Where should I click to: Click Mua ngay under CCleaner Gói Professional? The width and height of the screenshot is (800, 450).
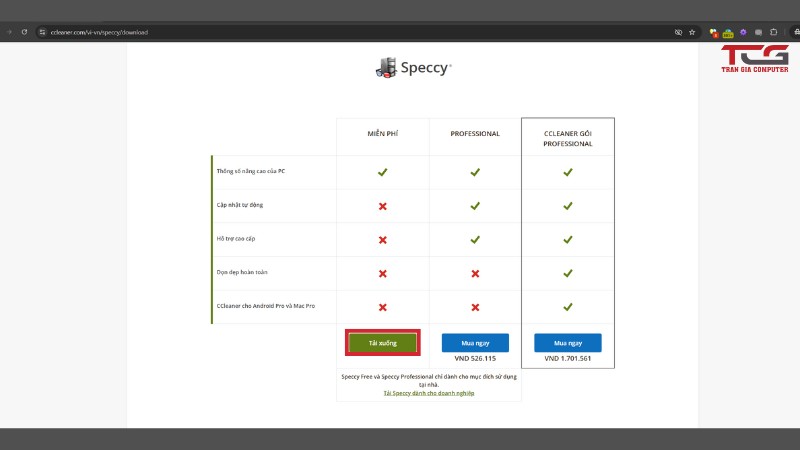click(567, 343)
